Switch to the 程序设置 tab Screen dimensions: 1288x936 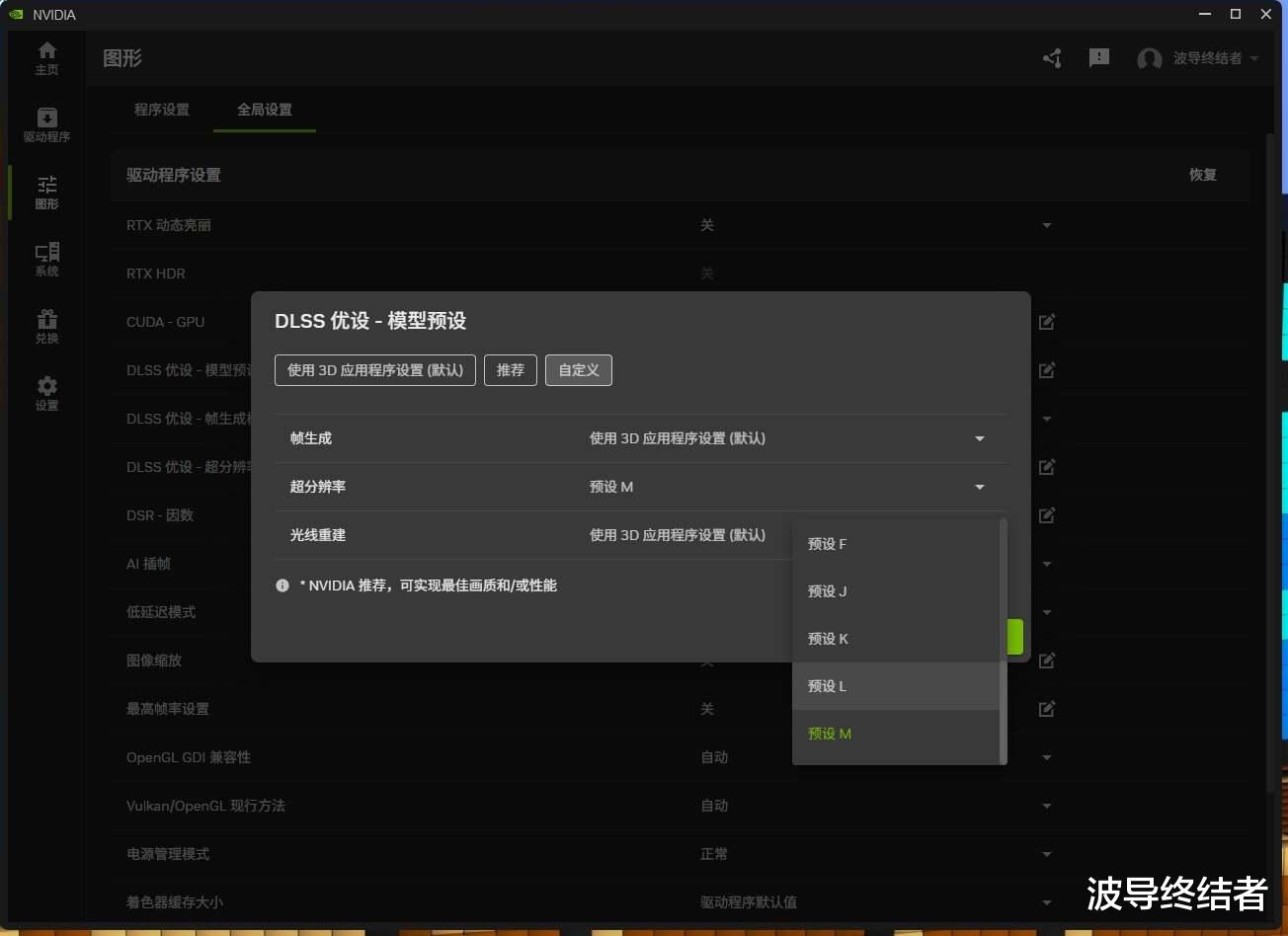click(162, 110)
